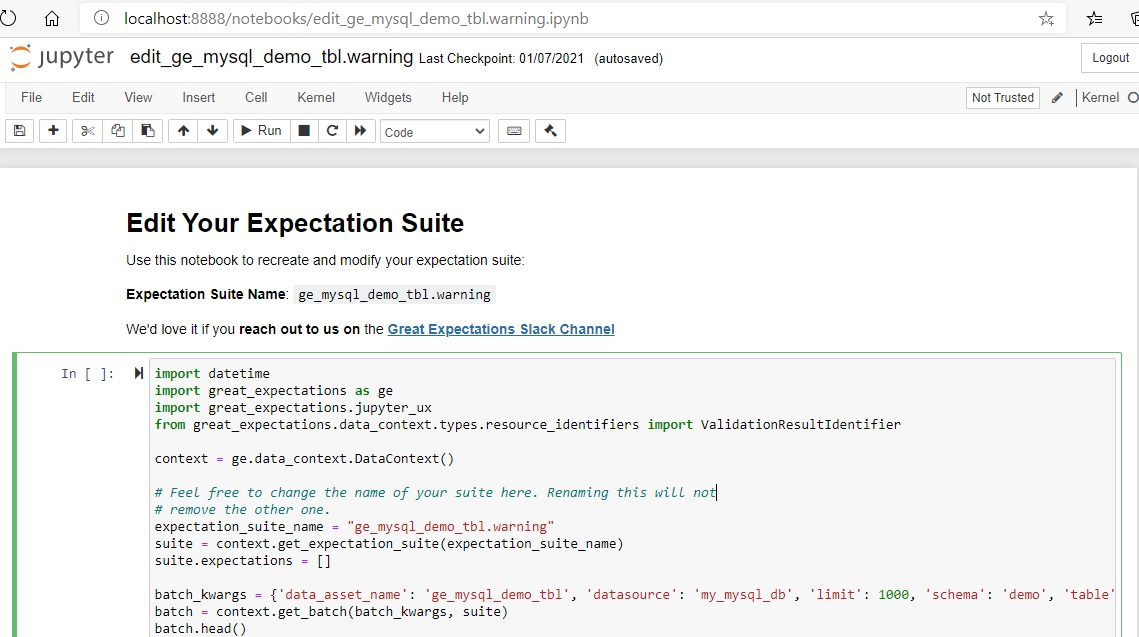Click the Logout button
The height and width of the screenshot is (637, 1139).
point(1110,58)
